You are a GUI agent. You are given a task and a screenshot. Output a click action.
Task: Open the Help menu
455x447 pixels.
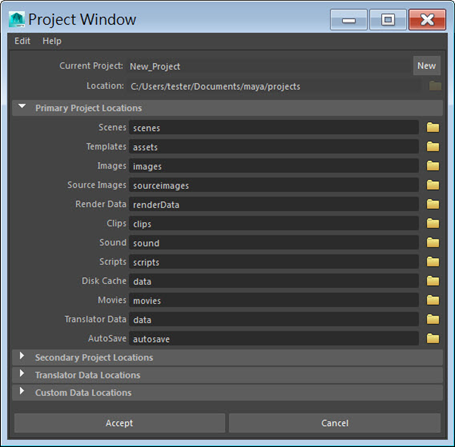point(52,41)
